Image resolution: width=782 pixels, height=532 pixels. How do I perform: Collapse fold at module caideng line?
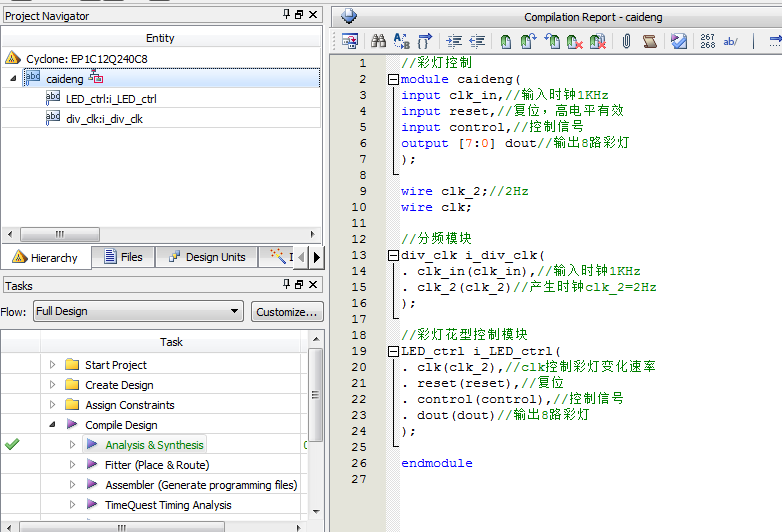coord(392,79)
